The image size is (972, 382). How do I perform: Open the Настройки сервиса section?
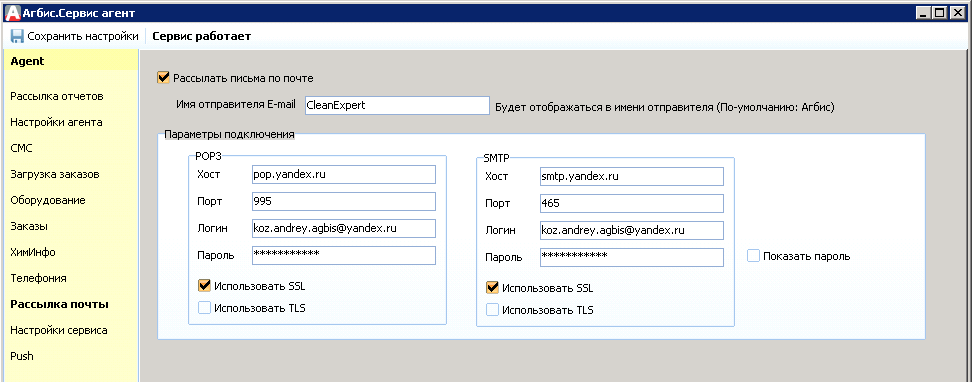tap(59, 331)
